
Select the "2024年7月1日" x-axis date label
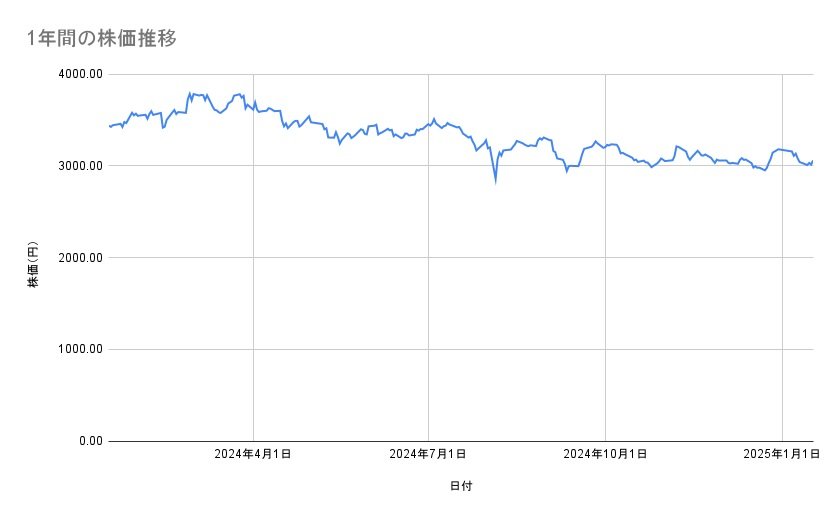(x=429, y=454)
